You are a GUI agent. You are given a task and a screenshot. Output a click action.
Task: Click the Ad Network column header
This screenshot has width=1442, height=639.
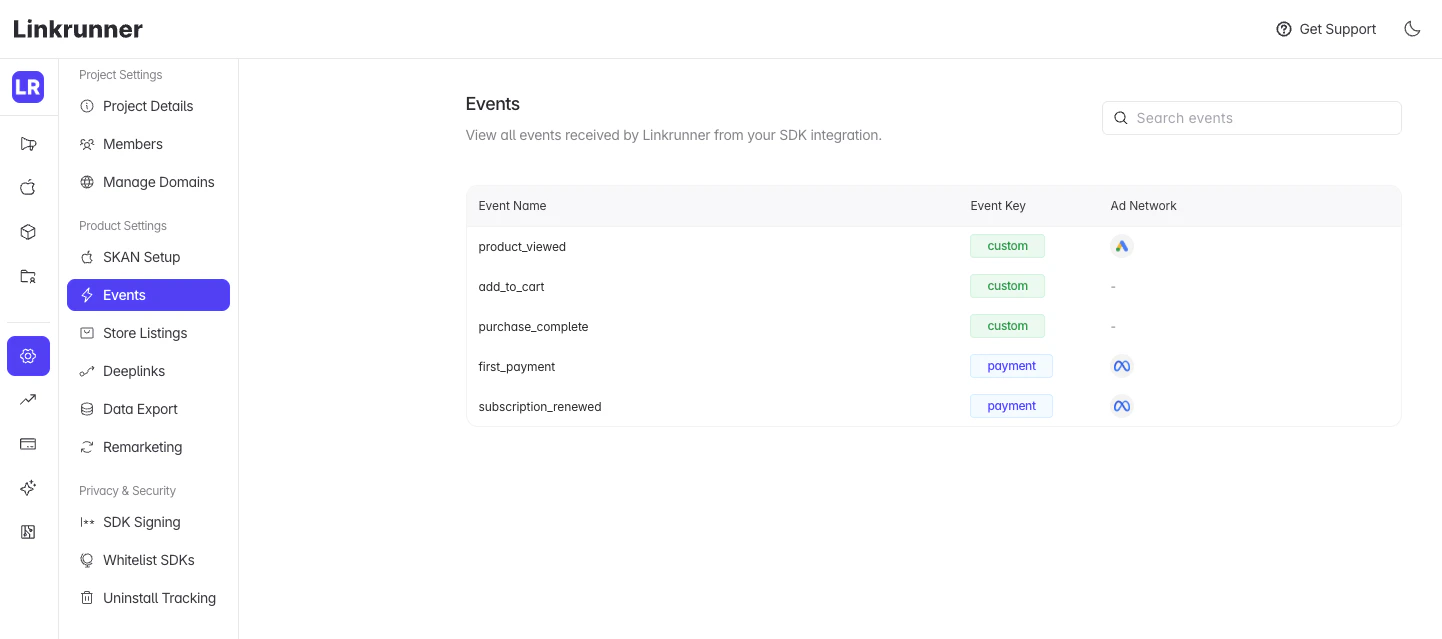[x=1143, y=206]
